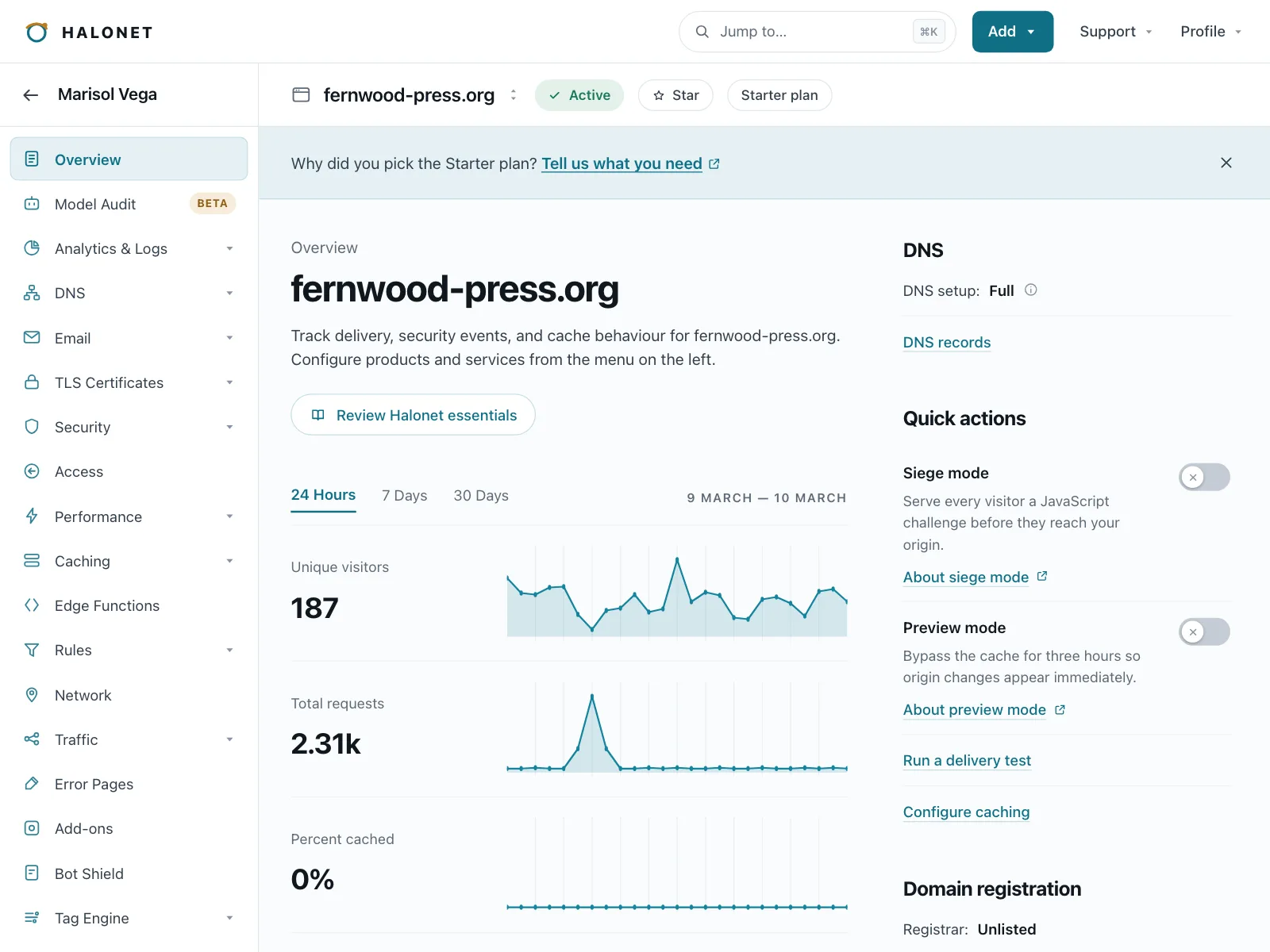The width and height of the screenshot is (1270, 952).
Task: Click the Halonet logo icon
Action: (37, 32)
